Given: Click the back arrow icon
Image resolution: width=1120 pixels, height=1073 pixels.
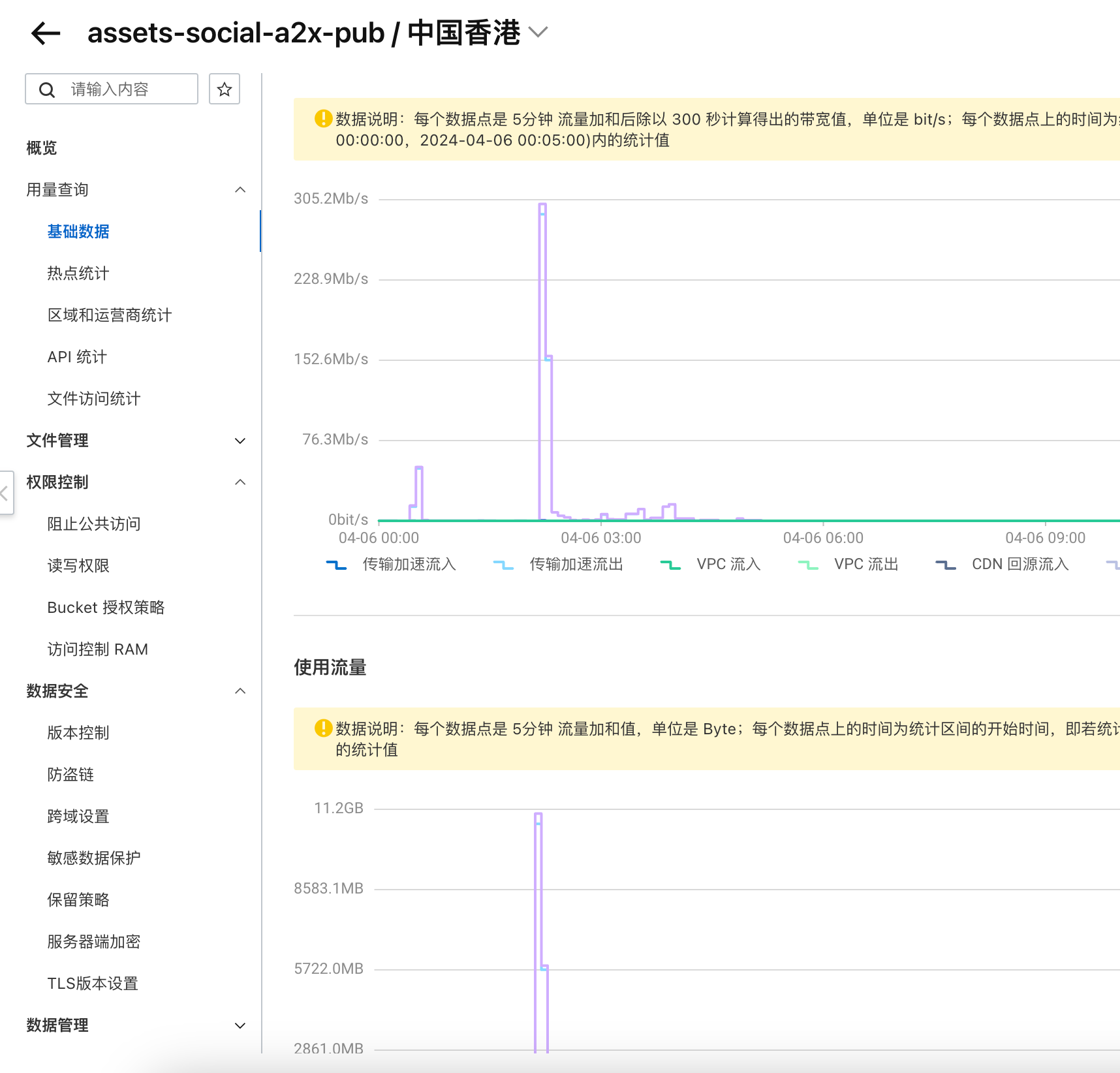Looking at the screenshot, I should click(x=46, y=33).
